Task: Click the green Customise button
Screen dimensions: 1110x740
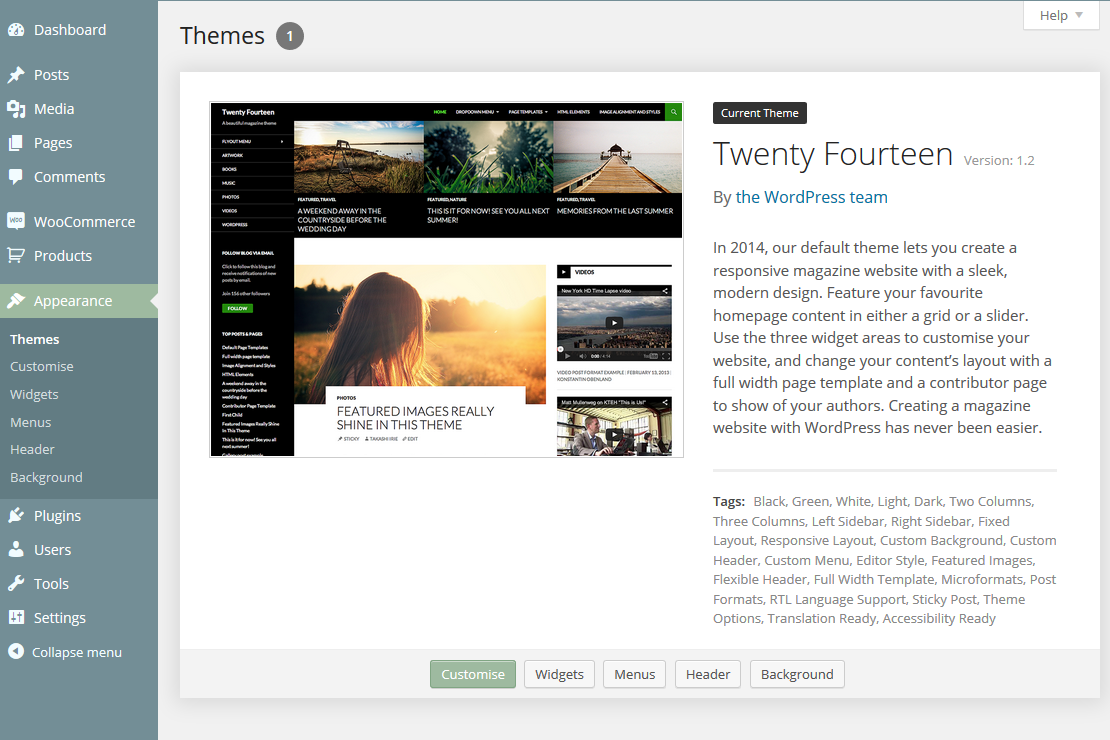Action: tap(473, 674)
